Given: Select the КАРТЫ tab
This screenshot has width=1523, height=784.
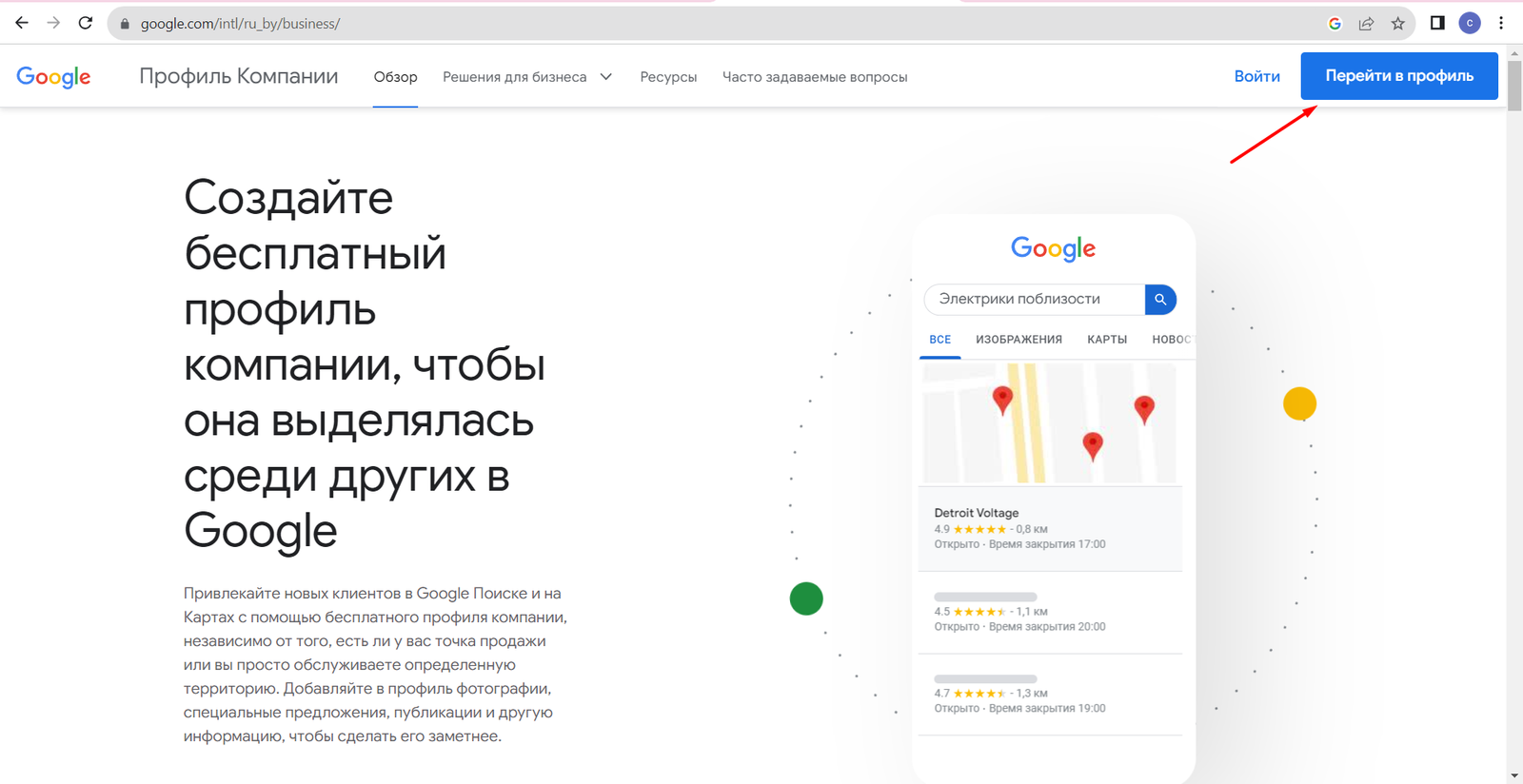Looking at the screenshot, I should [1107, 340].
